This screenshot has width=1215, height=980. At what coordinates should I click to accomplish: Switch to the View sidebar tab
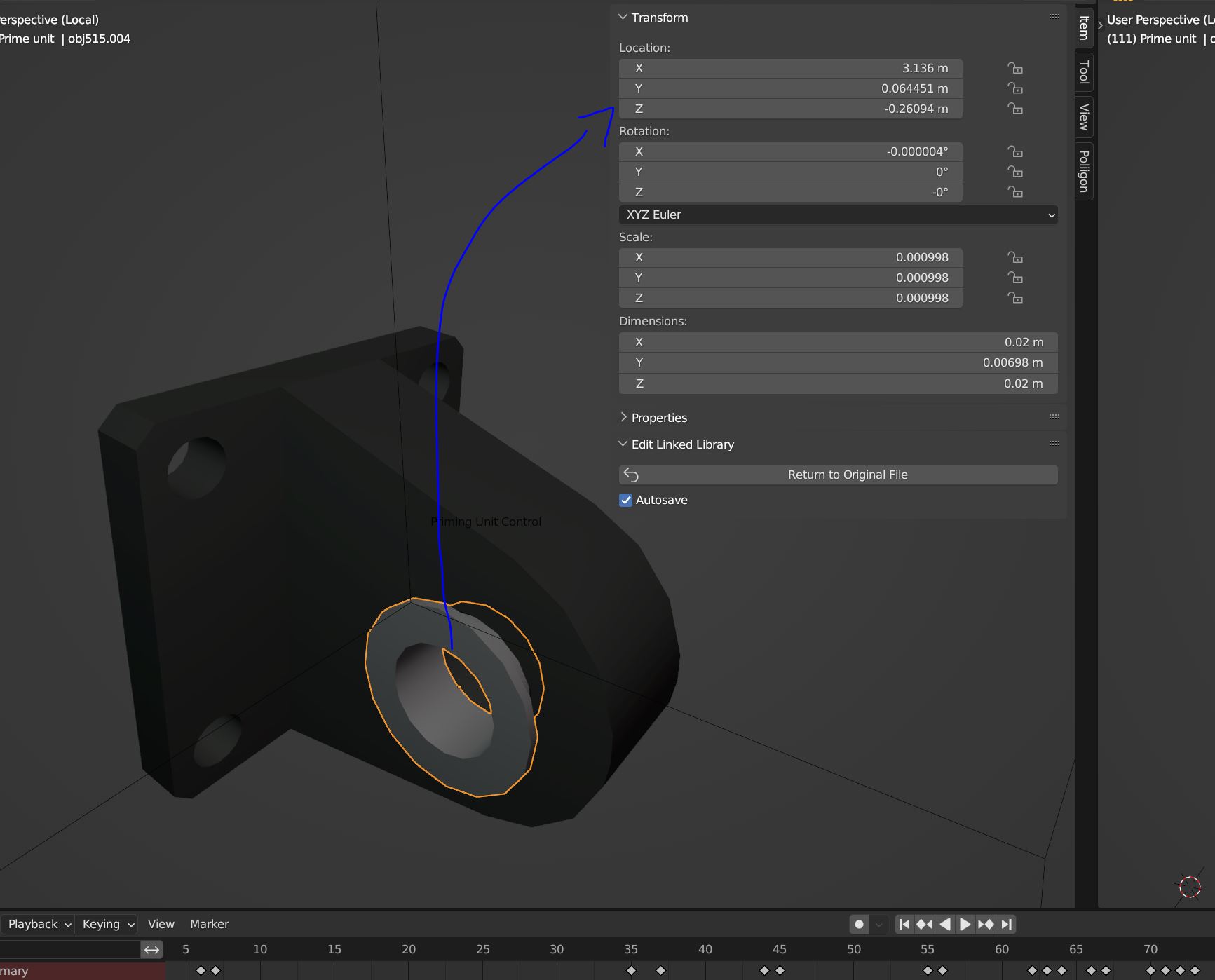[1084, 117]
